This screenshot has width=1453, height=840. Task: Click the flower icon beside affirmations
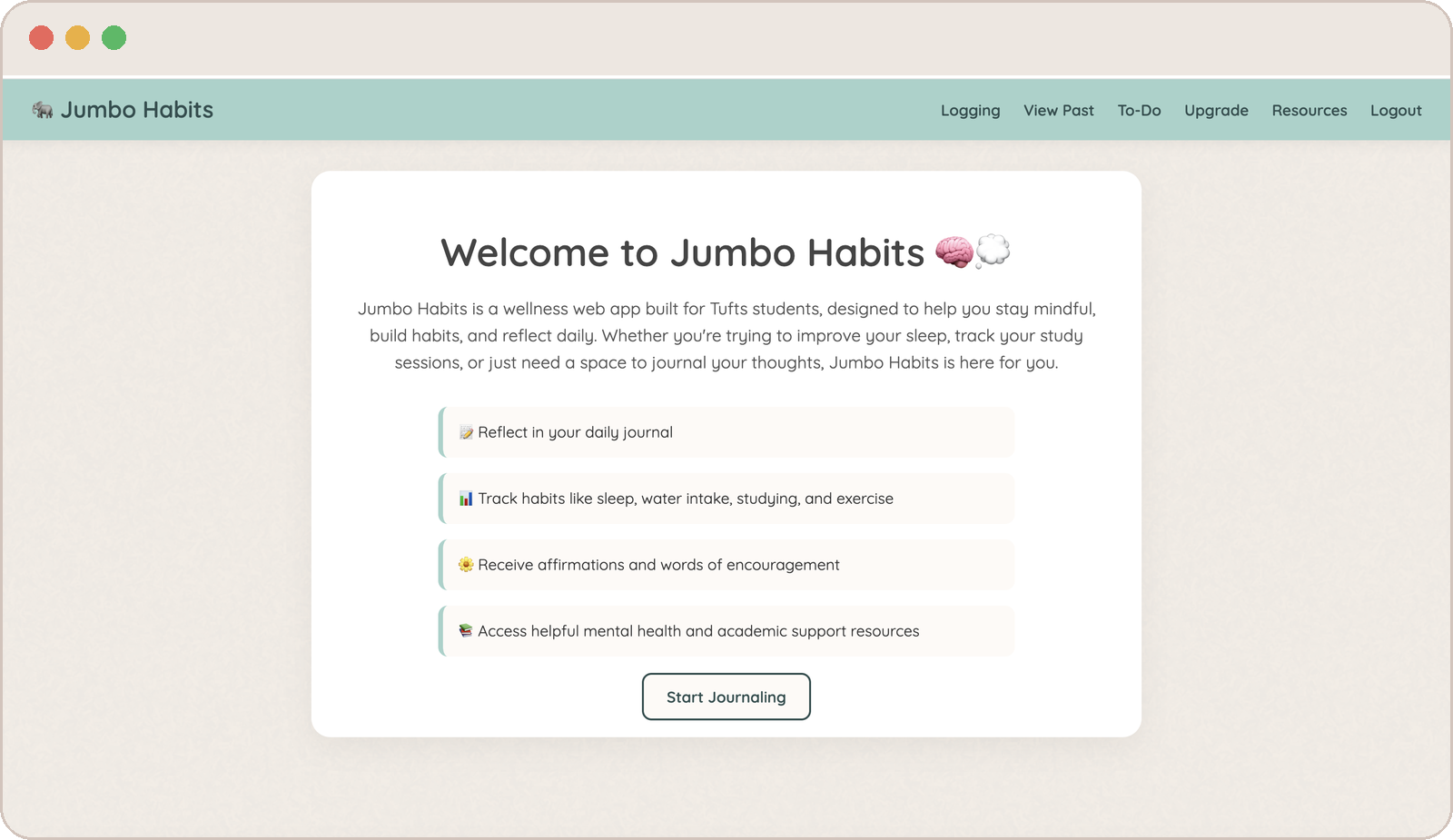click(466, 565)
